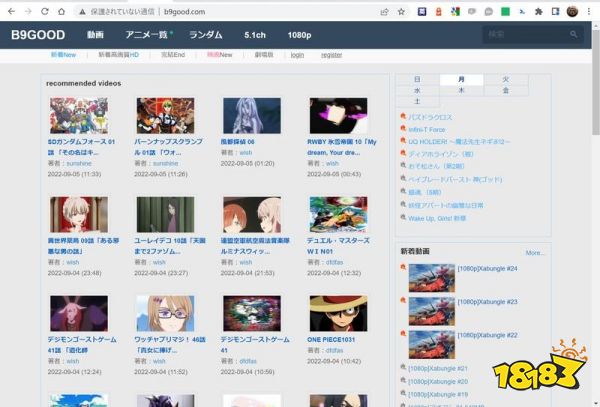The image size is (600, 407).
Task: Open the 5.1ch menu item
Action: 255,35
